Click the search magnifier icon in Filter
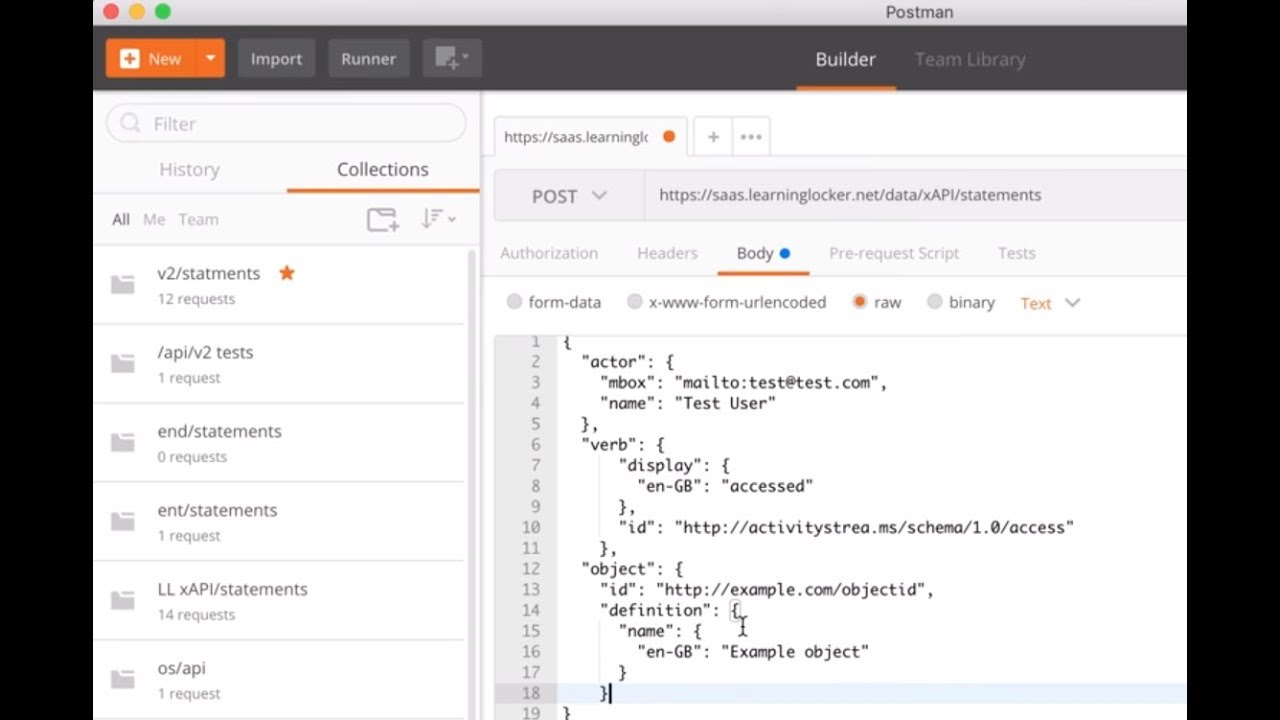Viewport: 1280px width, 720px height. [130, 123]
